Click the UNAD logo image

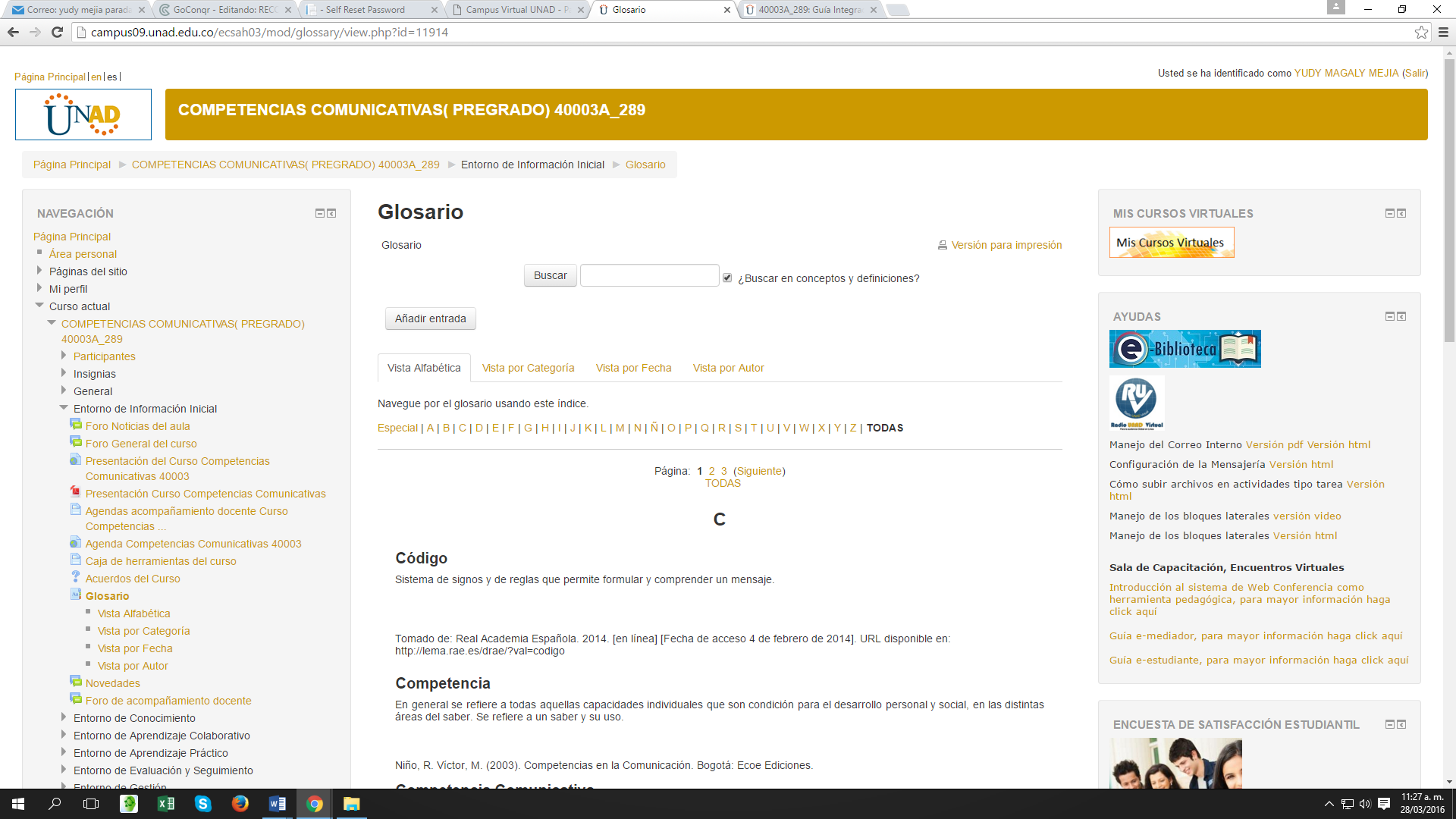pos(83,115)
